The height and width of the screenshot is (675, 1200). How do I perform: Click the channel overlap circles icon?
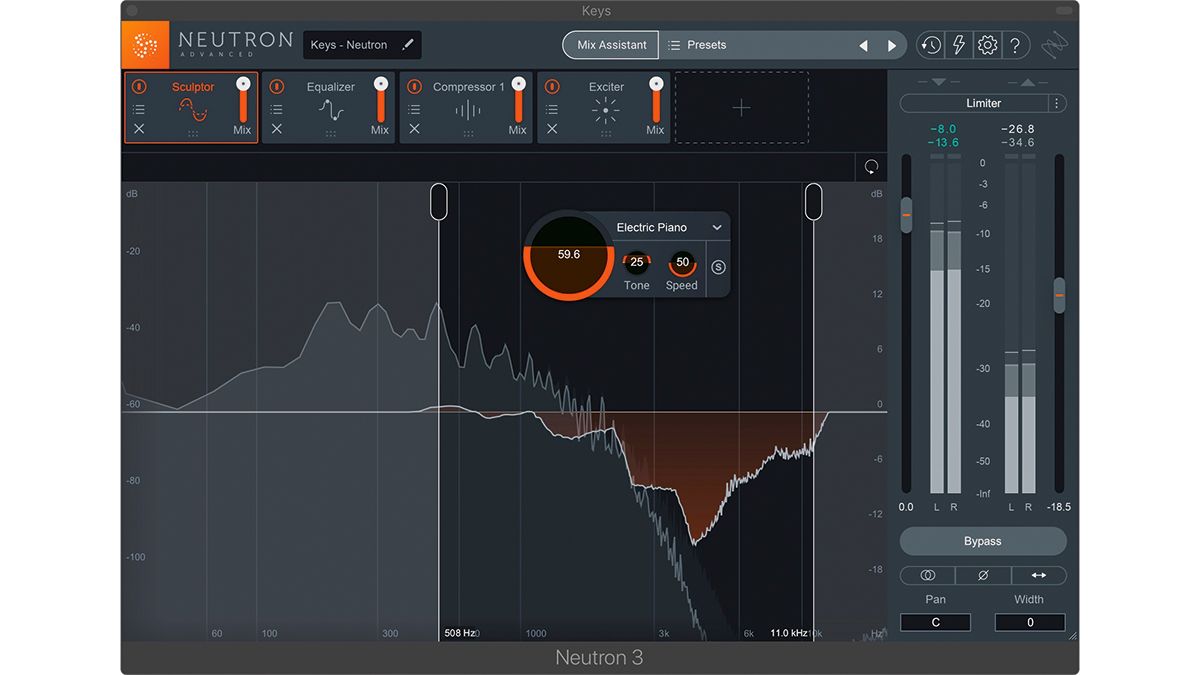pos(928,576)
